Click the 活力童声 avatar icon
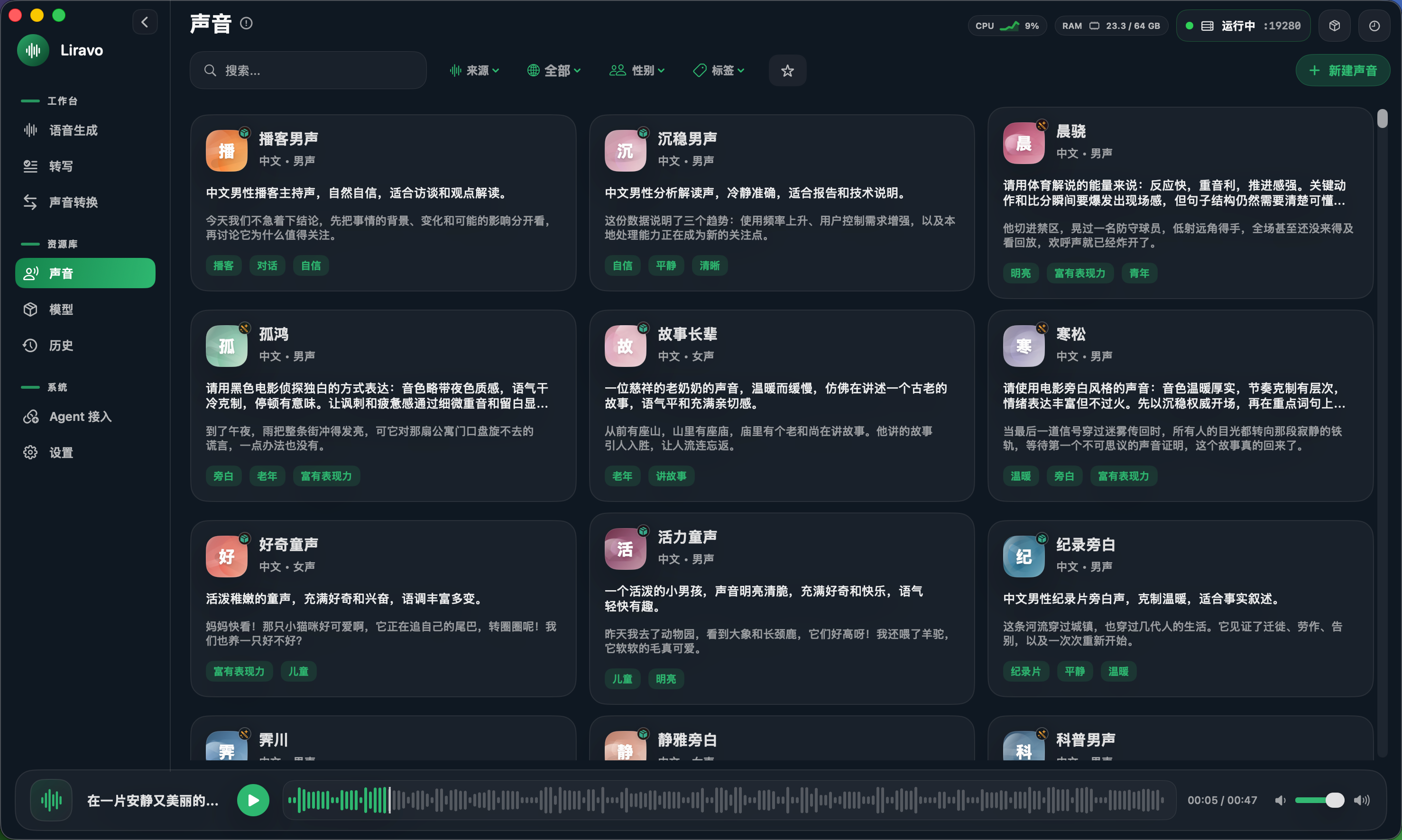1402x840 pixels. 625,549
